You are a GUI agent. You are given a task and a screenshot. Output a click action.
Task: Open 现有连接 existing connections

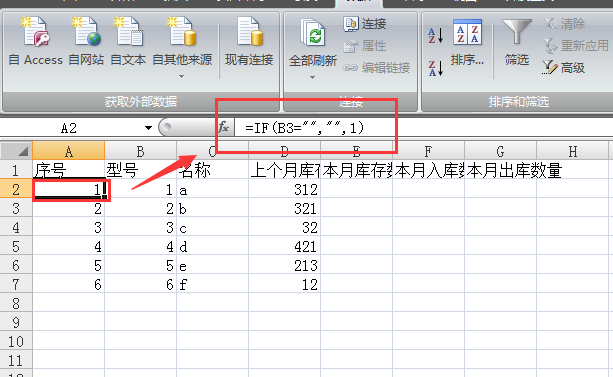(249, 42)
